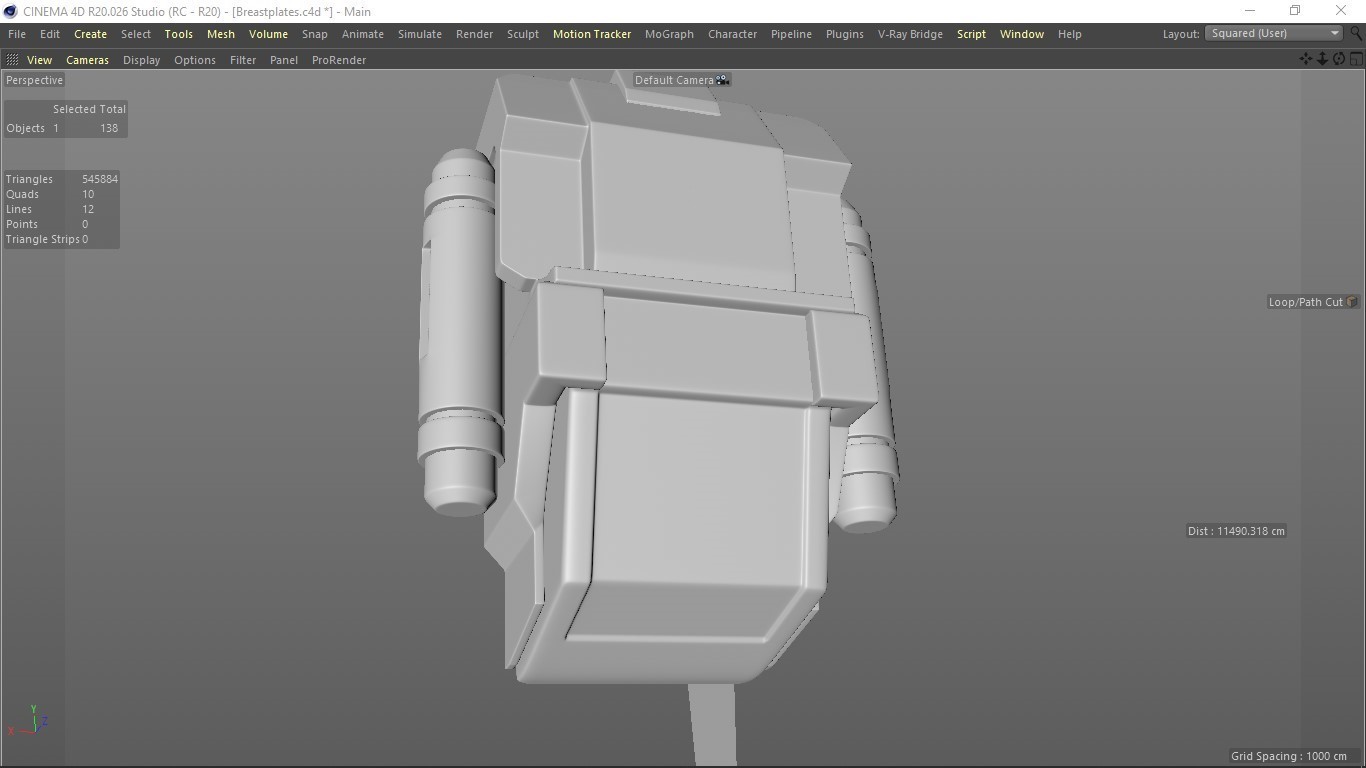Screen dimensions: 1366x768
Task: Open the viewport Cameras menu
Action: pos(87,60)
